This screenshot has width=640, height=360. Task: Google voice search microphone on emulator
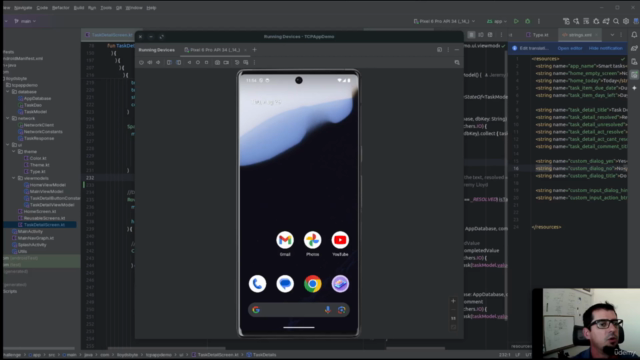327,310
